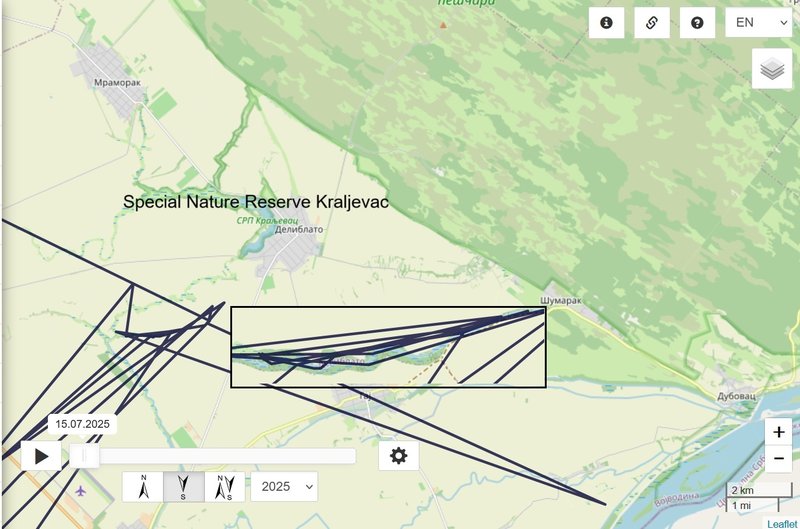Image resolution: width=800 pixels, height=529 pixels.
Task: Click the Шумарак village label
Action: (561, 300)
